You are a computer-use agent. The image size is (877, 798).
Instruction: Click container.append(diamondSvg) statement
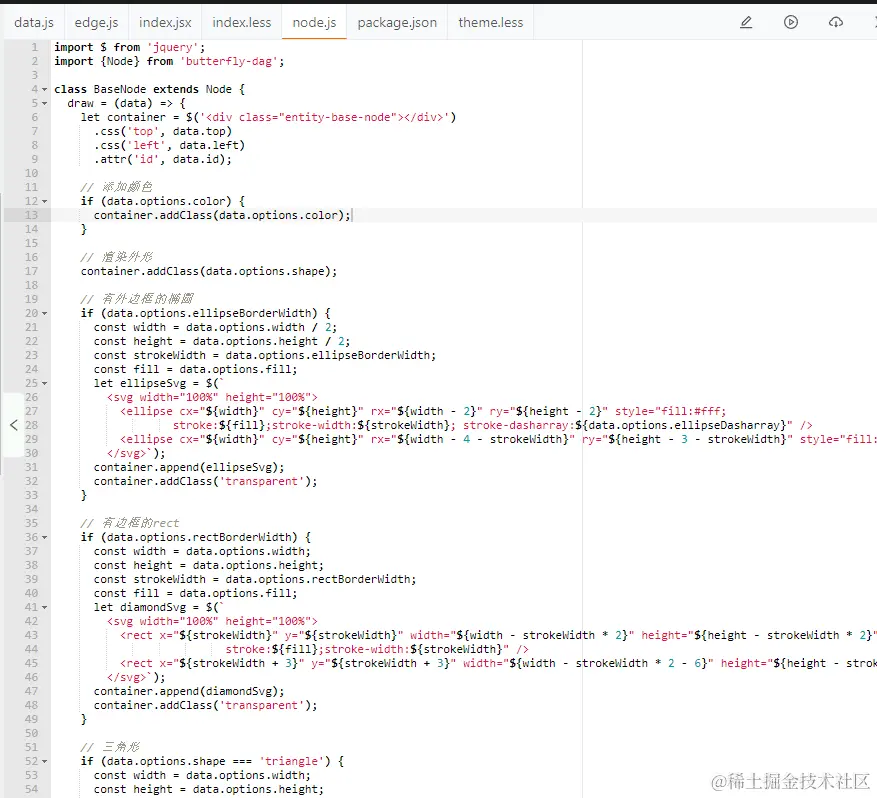189,691
